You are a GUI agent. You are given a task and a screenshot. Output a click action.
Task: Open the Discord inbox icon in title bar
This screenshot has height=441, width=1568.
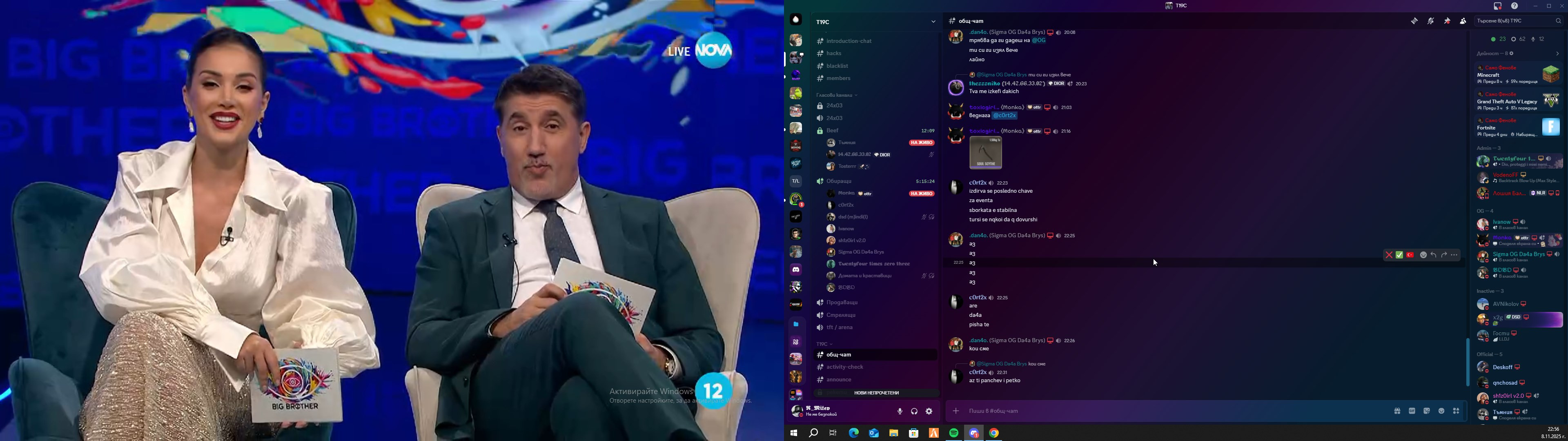coord(1497,6)
